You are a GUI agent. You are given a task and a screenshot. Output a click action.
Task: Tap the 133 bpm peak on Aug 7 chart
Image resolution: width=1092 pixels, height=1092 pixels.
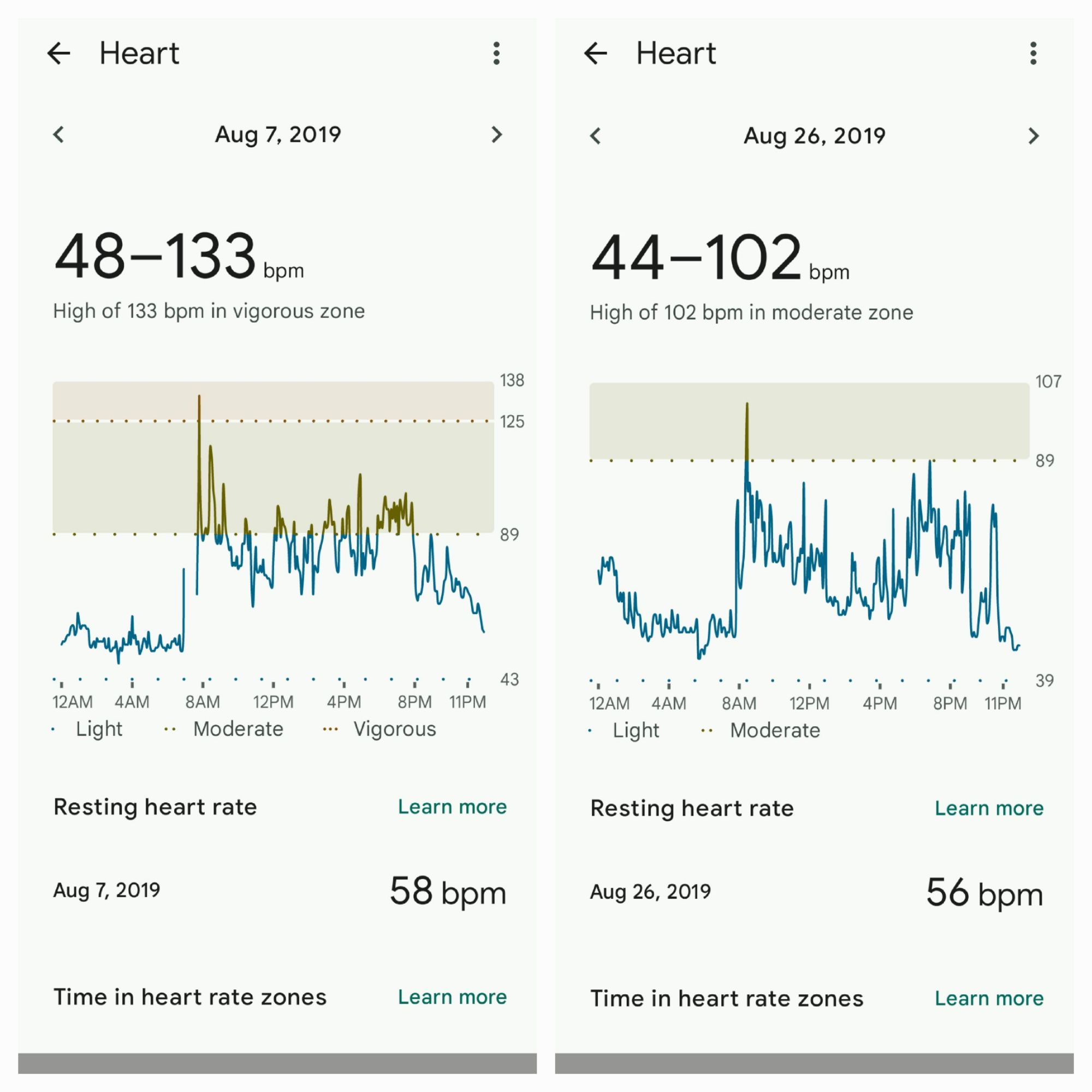coord(199,397)
